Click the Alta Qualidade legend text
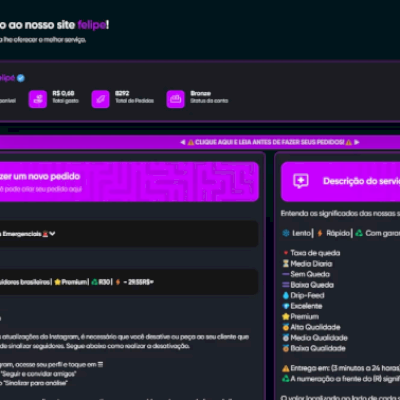400x400 pixels. pos(315,327)
